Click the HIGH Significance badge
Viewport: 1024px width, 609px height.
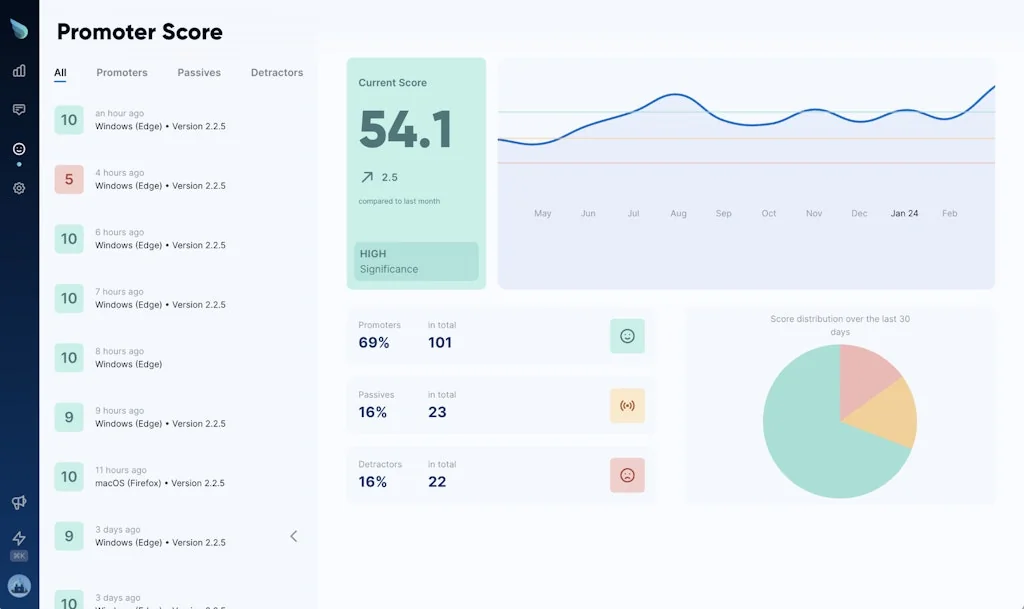(x=414, y=261)
